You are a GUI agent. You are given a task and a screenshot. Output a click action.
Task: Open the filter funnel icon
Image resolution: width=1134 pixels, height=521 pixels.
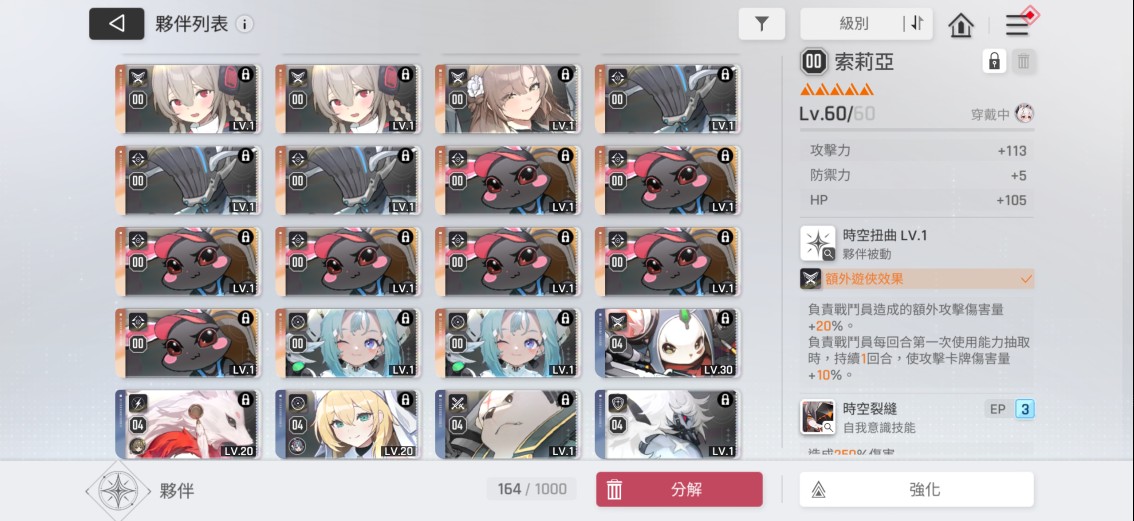[x=762, y=24]
